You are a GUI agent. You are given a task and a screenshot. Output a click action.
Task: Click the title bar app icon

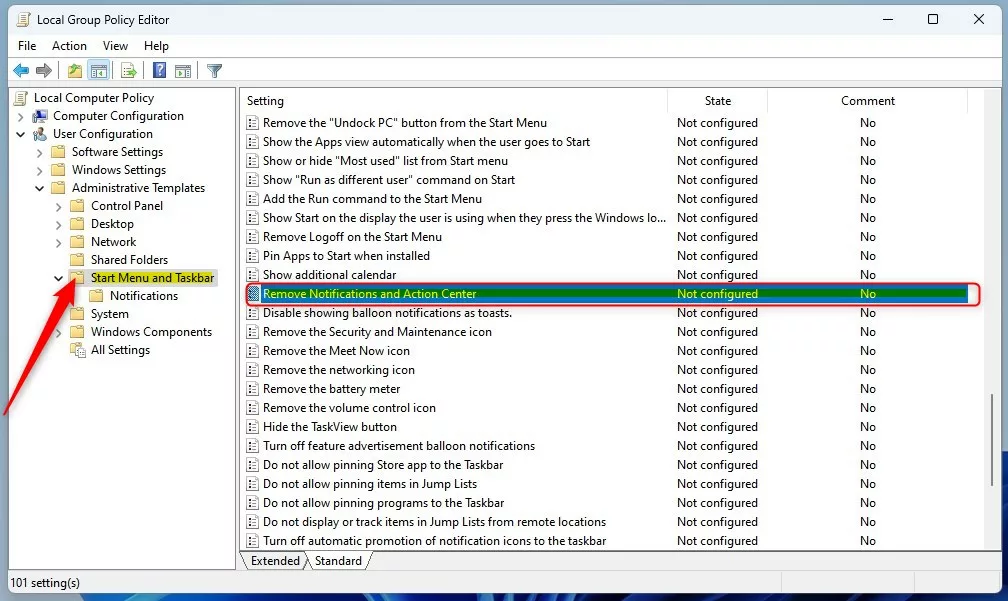[x=23, y=19]
